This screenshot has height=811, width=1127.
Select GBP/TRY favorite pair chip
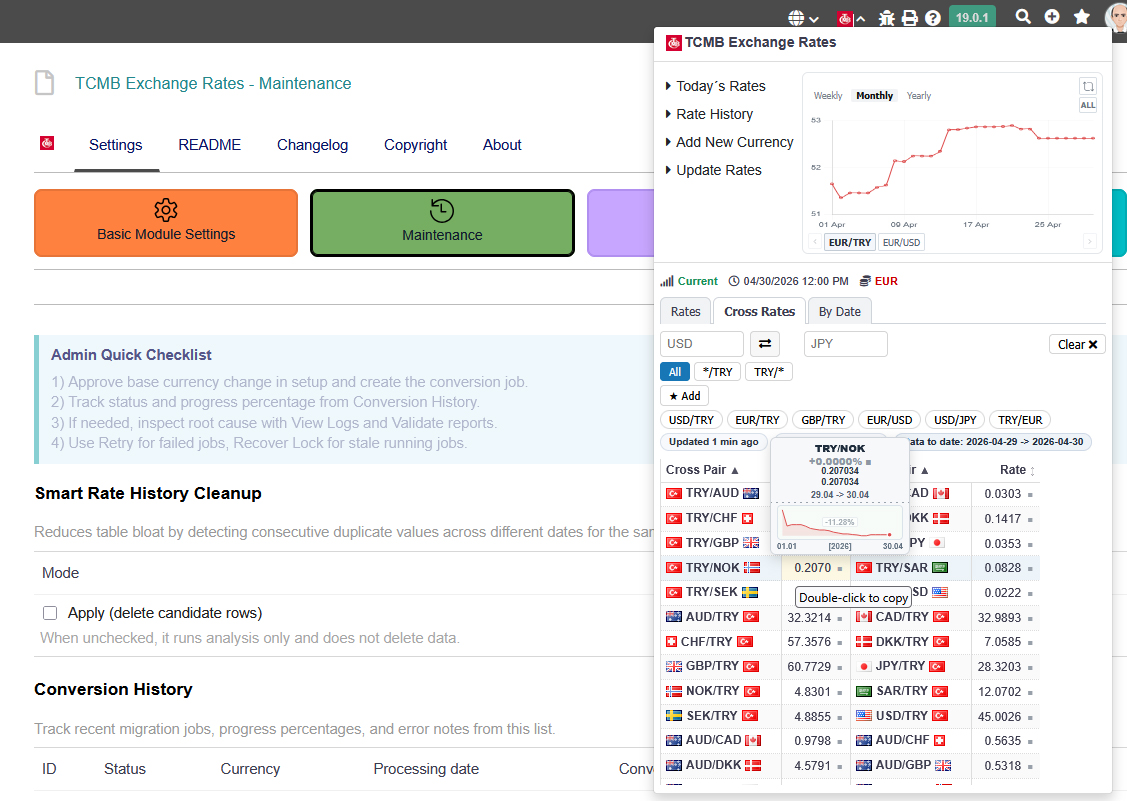(823, 420)
